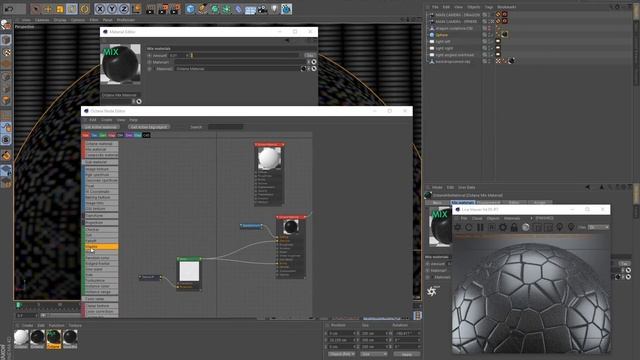The image size is (640, 360).
Task: Click the Octane logo under Mix preview
Action: tap(432, 291)
